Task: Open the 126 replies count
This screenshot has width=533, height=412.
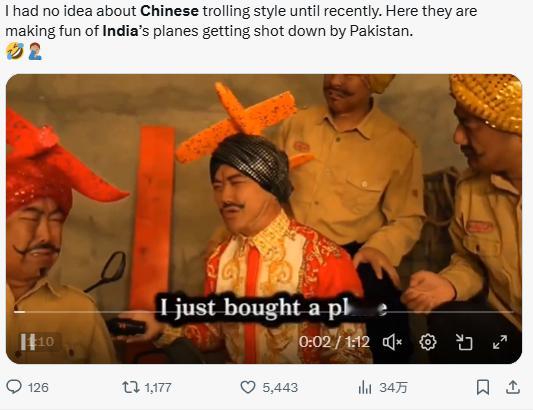Action: tap(38, 387)
